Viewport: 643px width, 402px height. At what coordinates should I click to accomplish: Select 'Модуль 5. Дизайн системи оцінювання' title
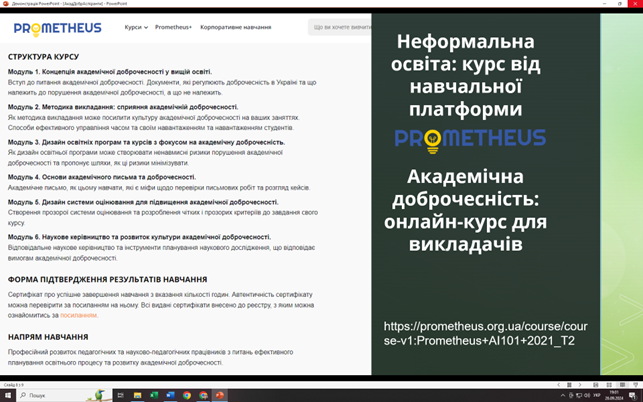143,202
